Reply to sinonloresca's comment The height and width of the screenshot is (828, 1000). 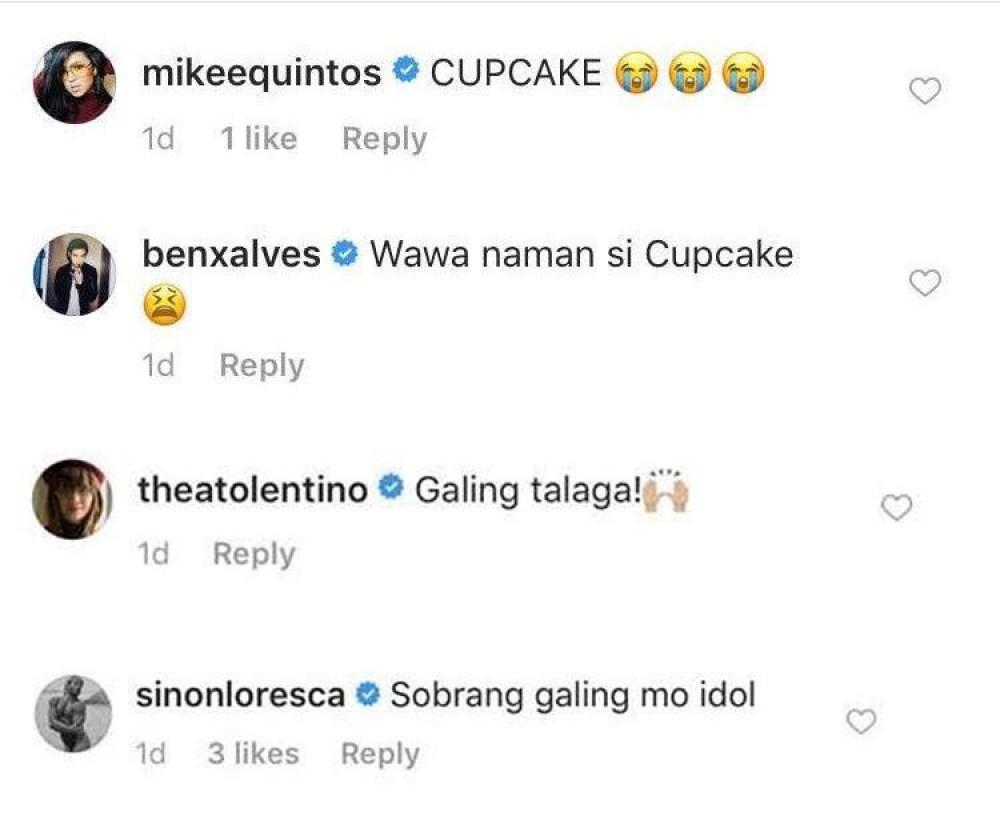click(380, 754)
